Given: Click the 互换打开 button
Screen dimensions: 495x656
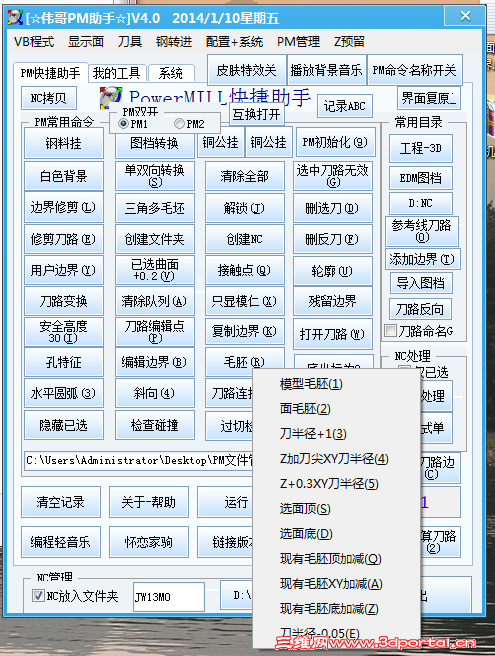Looking at the screenshot, I should pyautogui.click(x=256, y=114).
